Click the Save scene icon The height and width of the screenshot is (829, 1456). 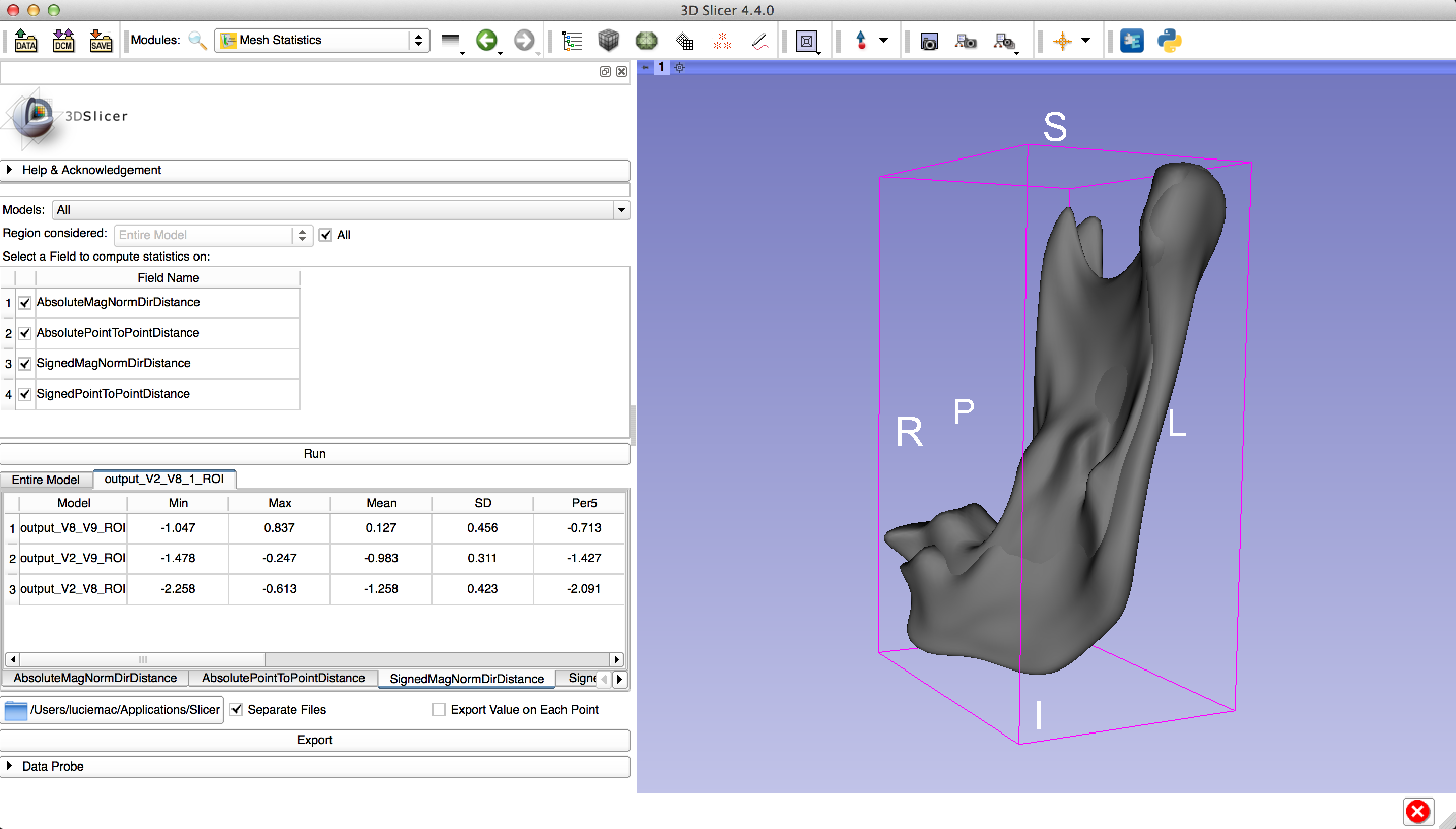[101, 41]
